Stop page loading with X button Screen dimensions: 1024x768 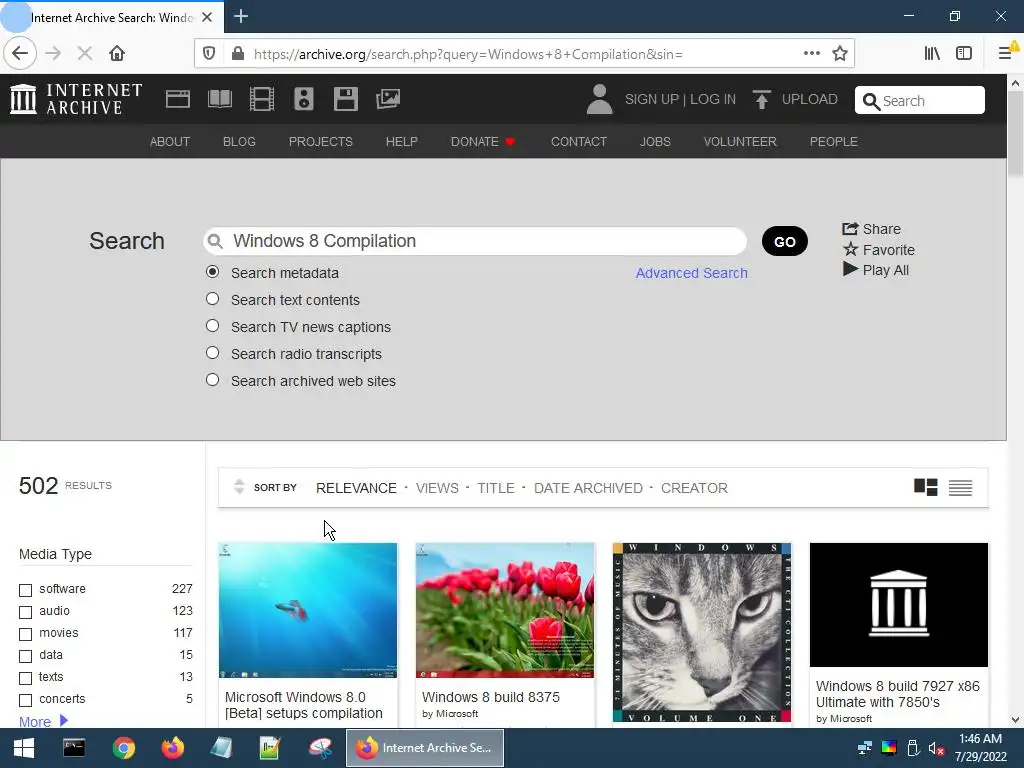(x=85, y=54)
